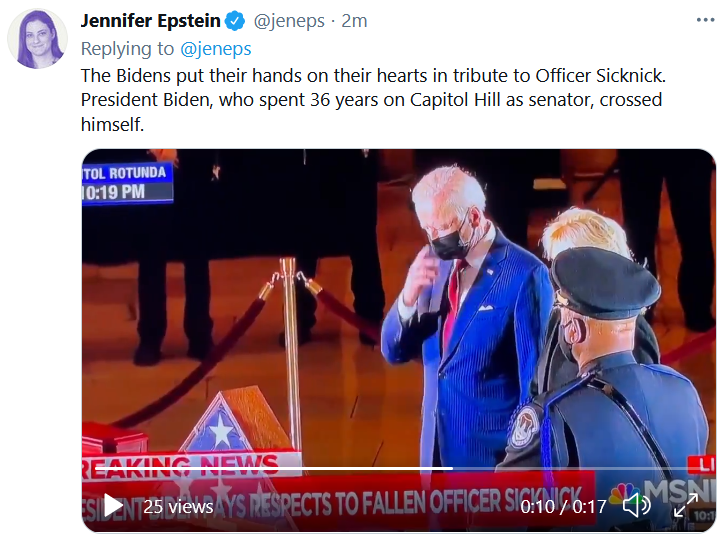Open the tweet's 2m timestamp
The width and height of the screenshot is (723, 540).
coord(354,20)
